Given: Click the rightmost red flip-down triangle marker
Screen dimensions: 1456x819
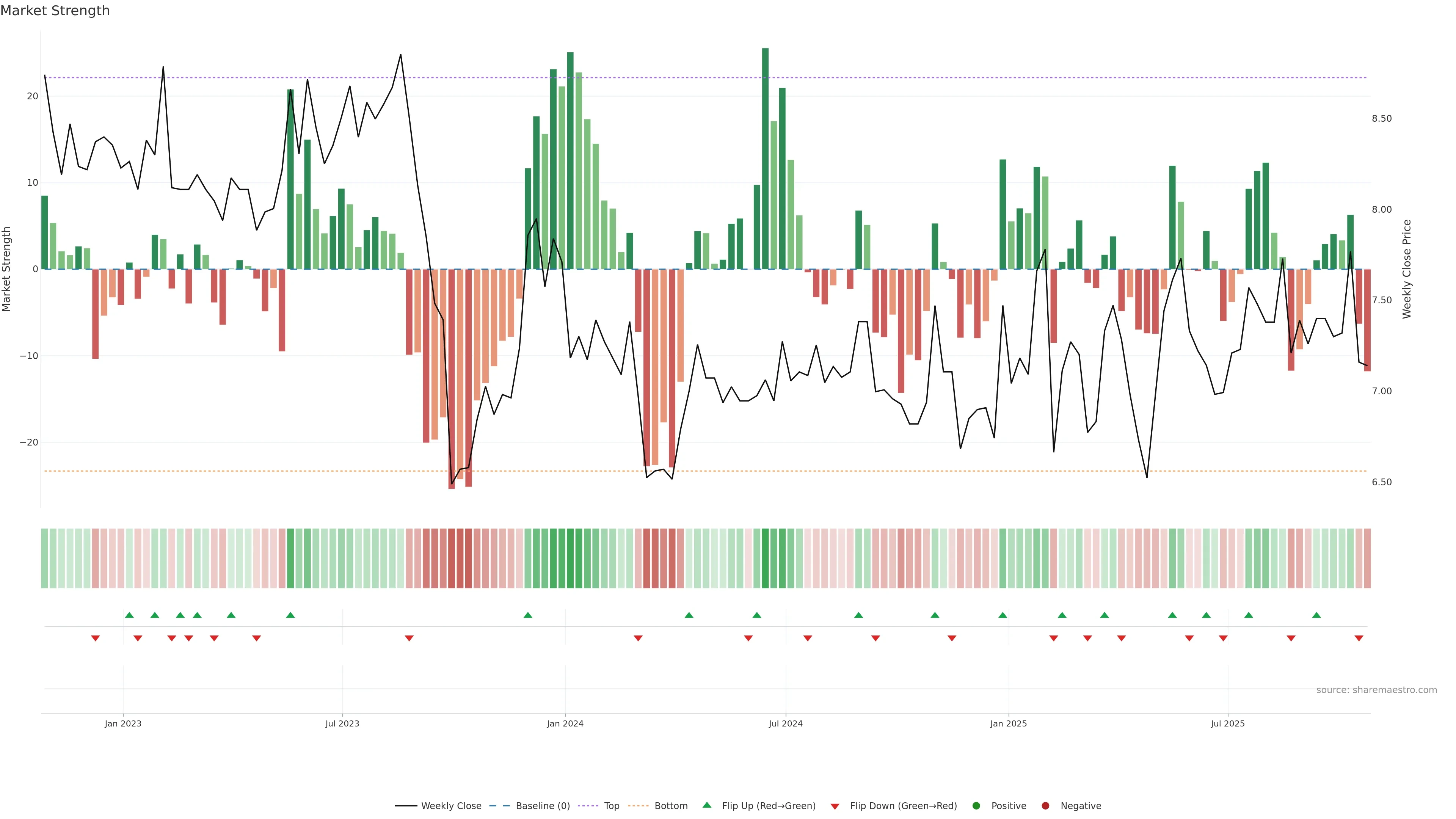Looking at the screenshot, I should 1359,638.
